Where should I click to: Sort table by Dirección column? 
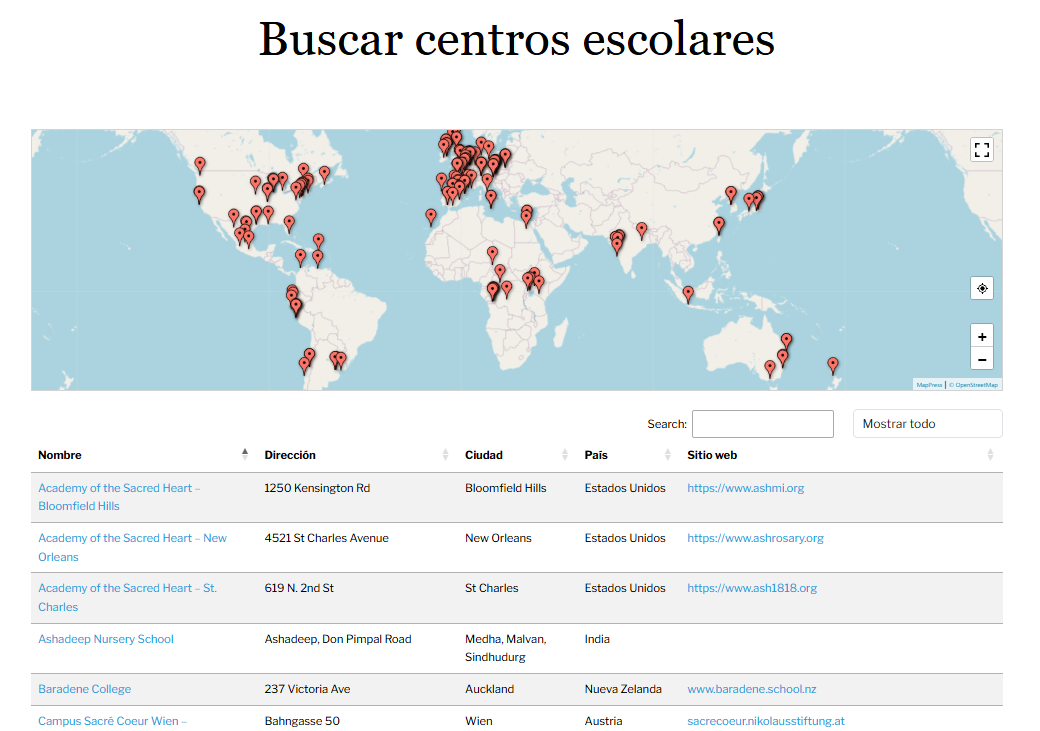[290, 455]
